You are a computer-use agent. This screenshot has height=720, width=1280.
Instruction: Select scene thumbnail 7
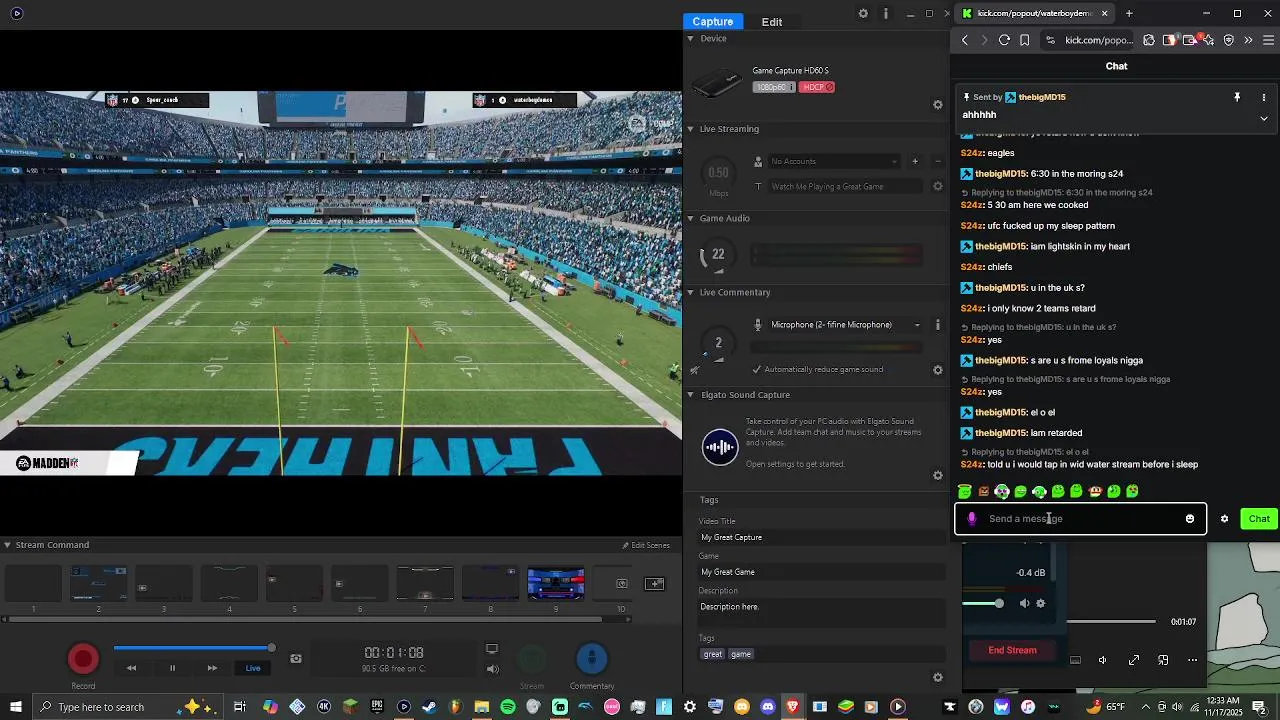(x=425, y=583)
